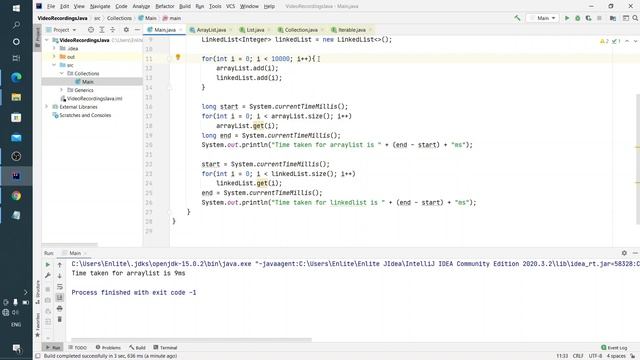Expand all nodes in the Project panel
The width and height of the screenshot is (640, 360).
(102, 30)
